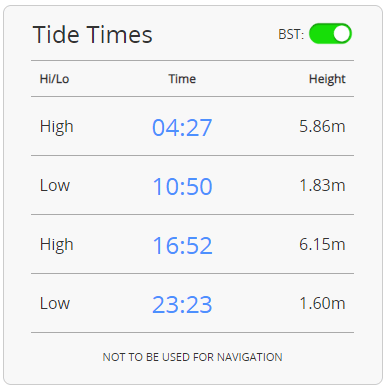The width and height of the screenshot is (386, 389).
Task: Select the Height column header
Action: [x=327, y=79]
